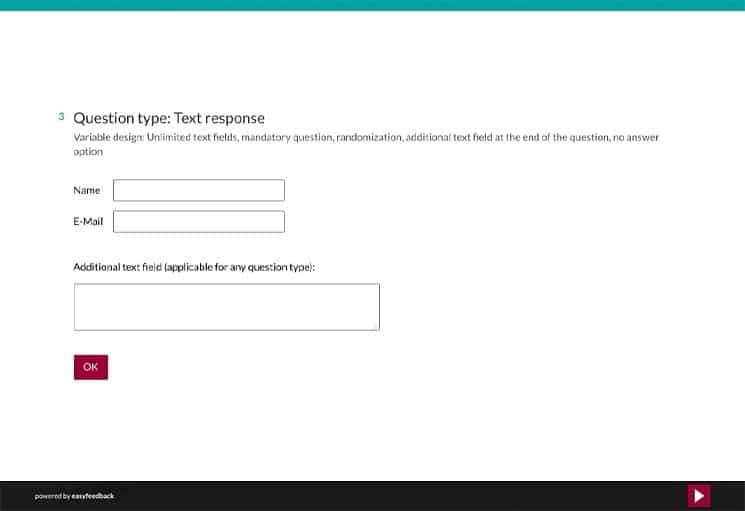The image size is (745, 511).
Task: Click the 'Name' field label
Action: point(86,190)
